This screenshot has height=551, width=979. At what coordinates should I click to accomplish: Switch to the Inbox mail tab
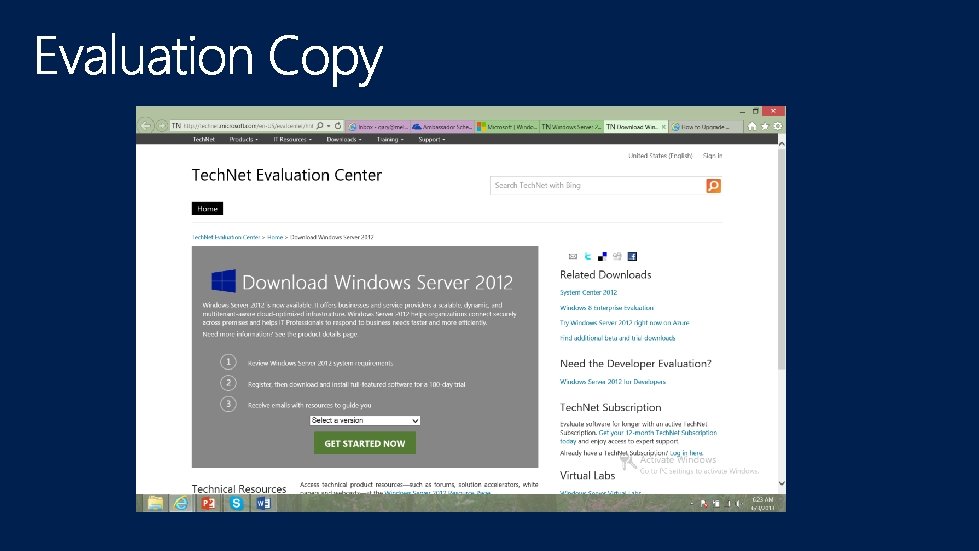(x=378, y=127)
